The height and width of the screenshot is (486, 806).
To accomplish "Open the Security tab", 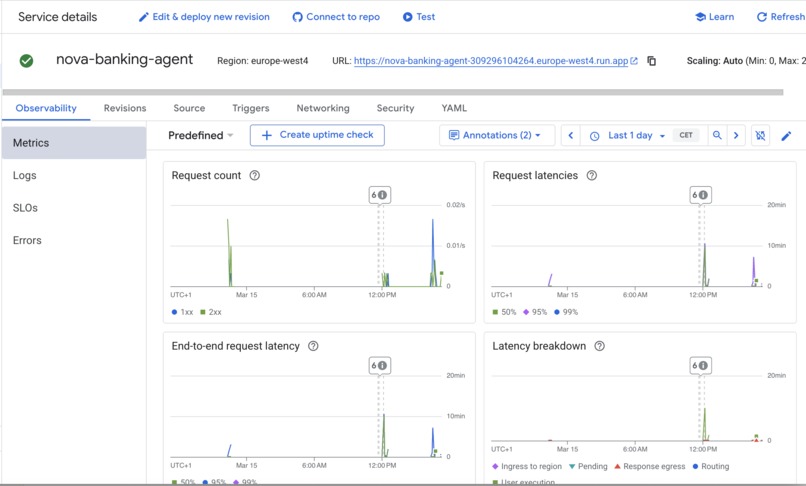I will [x=395, y=108].
